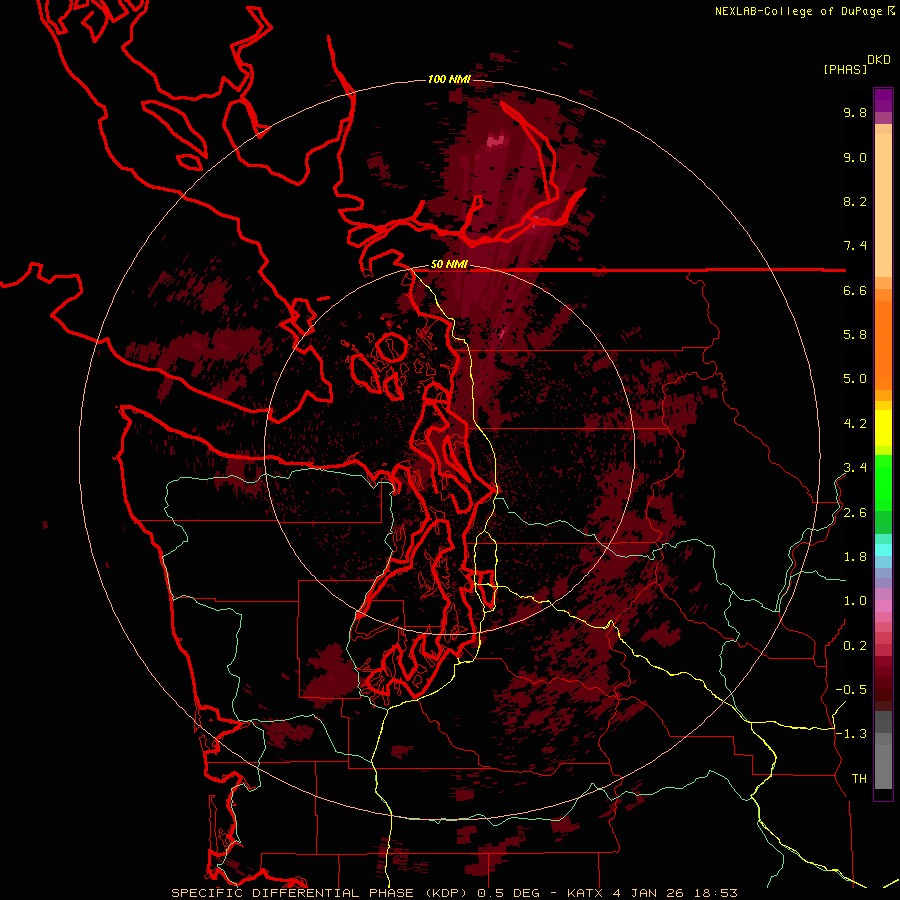Image resolution: width=900 pixels, height=900 pixels.
Task: Click the DKD label above the color scale
Action: tap(879, 60)
